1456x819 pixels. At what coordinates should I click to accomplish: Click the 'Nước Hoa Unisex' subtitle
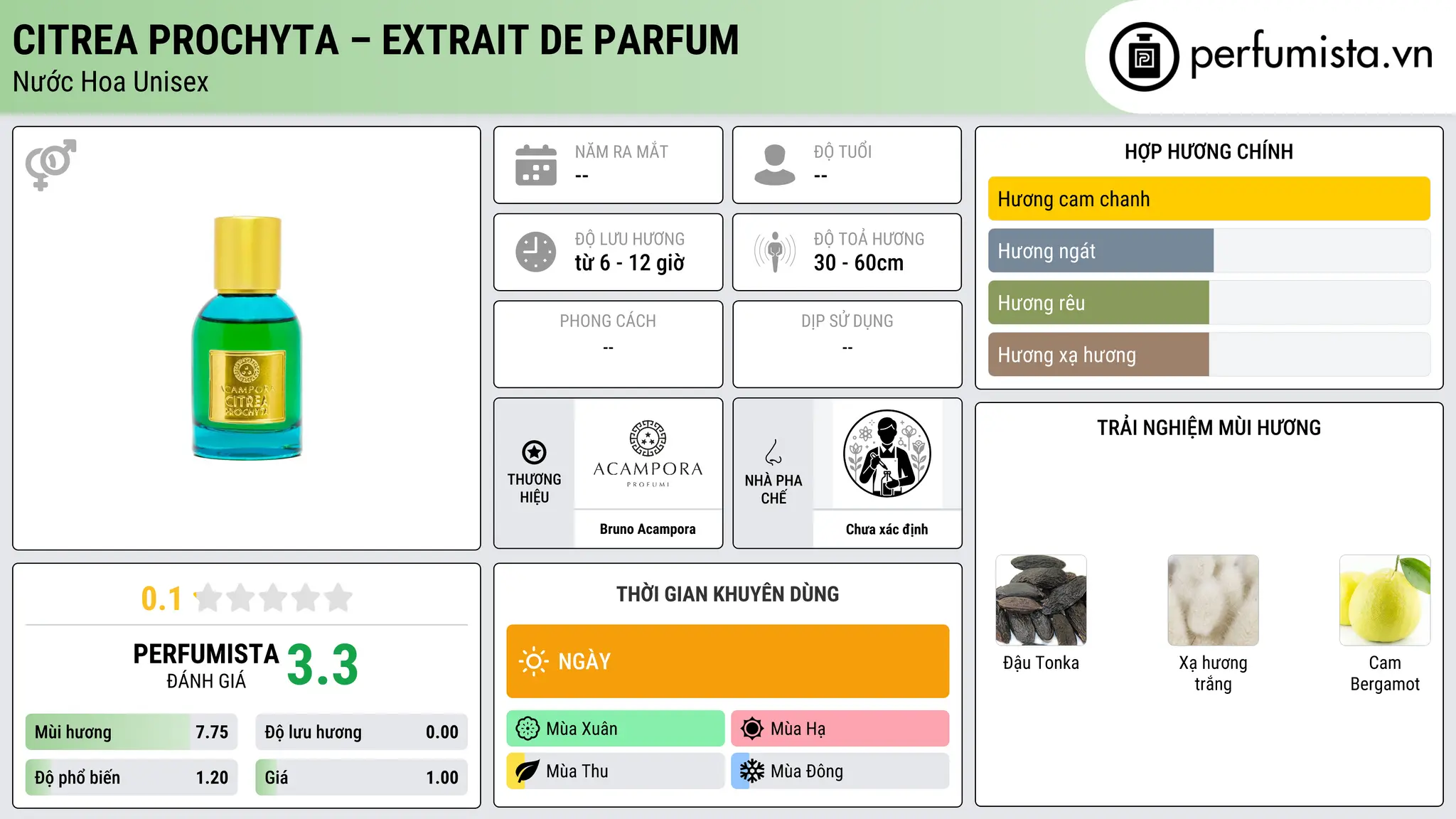pyautogui.click(x=111, y=82)
